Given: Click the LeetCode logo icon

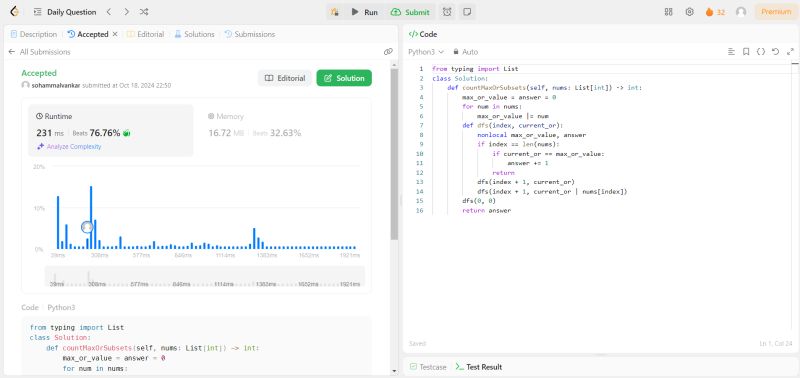Looking at the screenshot, I should pos(14,12).
